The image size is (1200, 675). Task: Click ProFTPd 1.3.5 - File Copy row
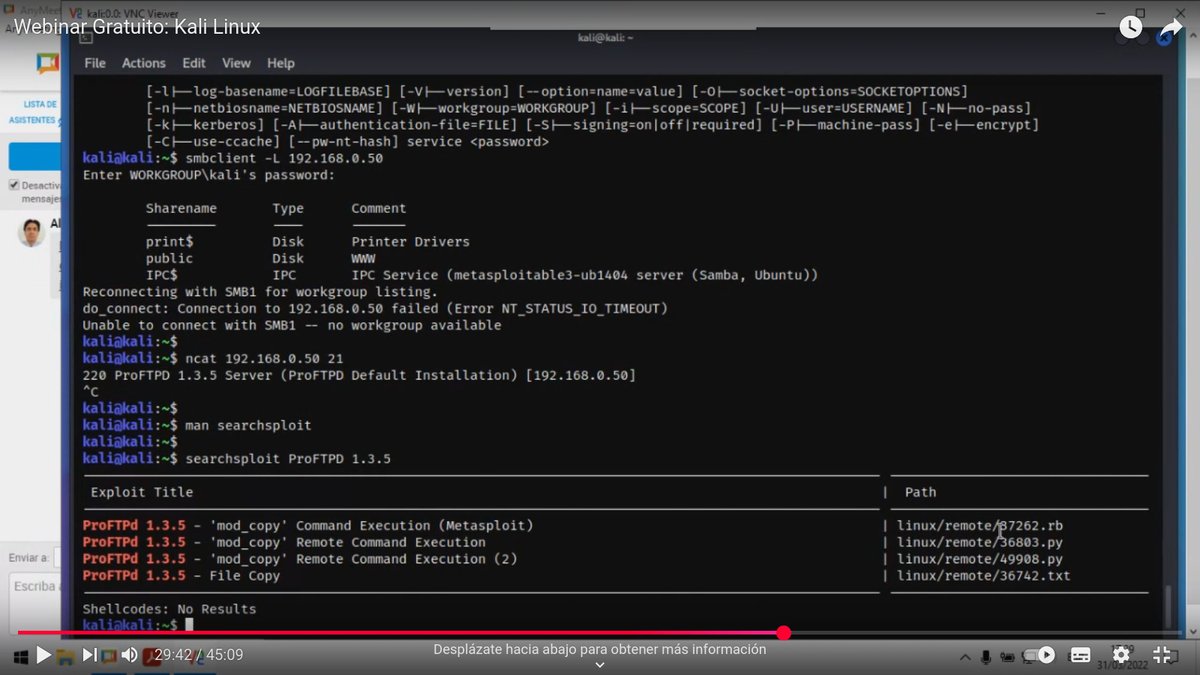pyautogui.click(x=182, y=576)
